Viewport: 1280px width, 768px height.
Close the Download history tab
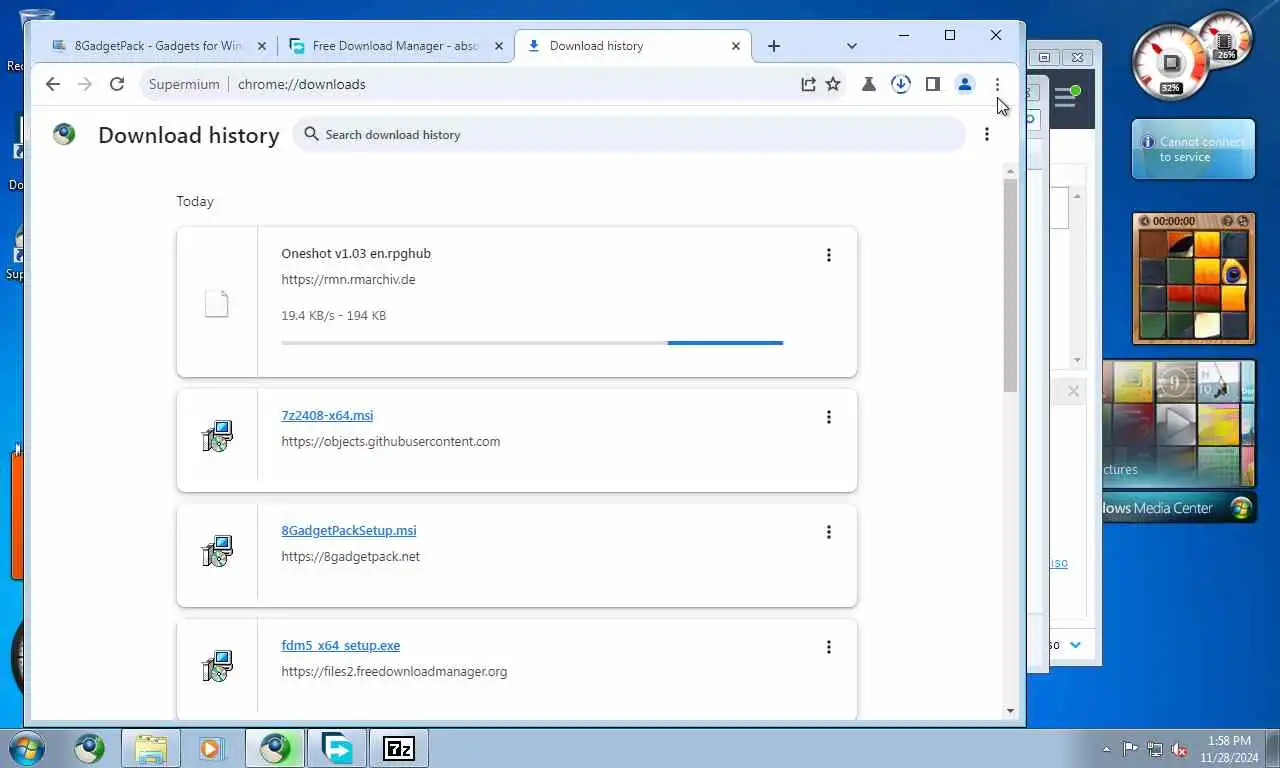coord(737,46)
